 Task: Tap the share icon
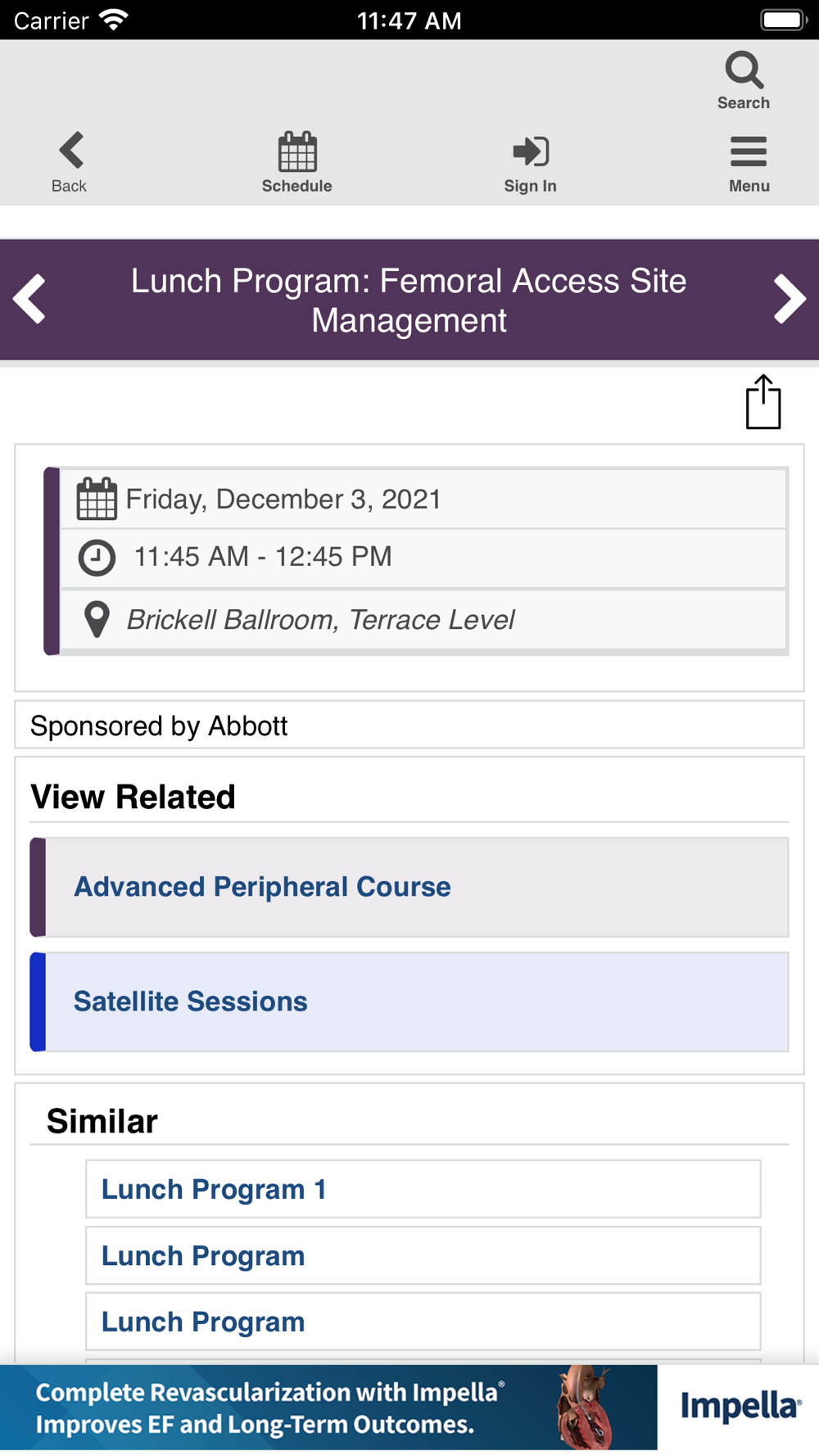click(762, 402)
